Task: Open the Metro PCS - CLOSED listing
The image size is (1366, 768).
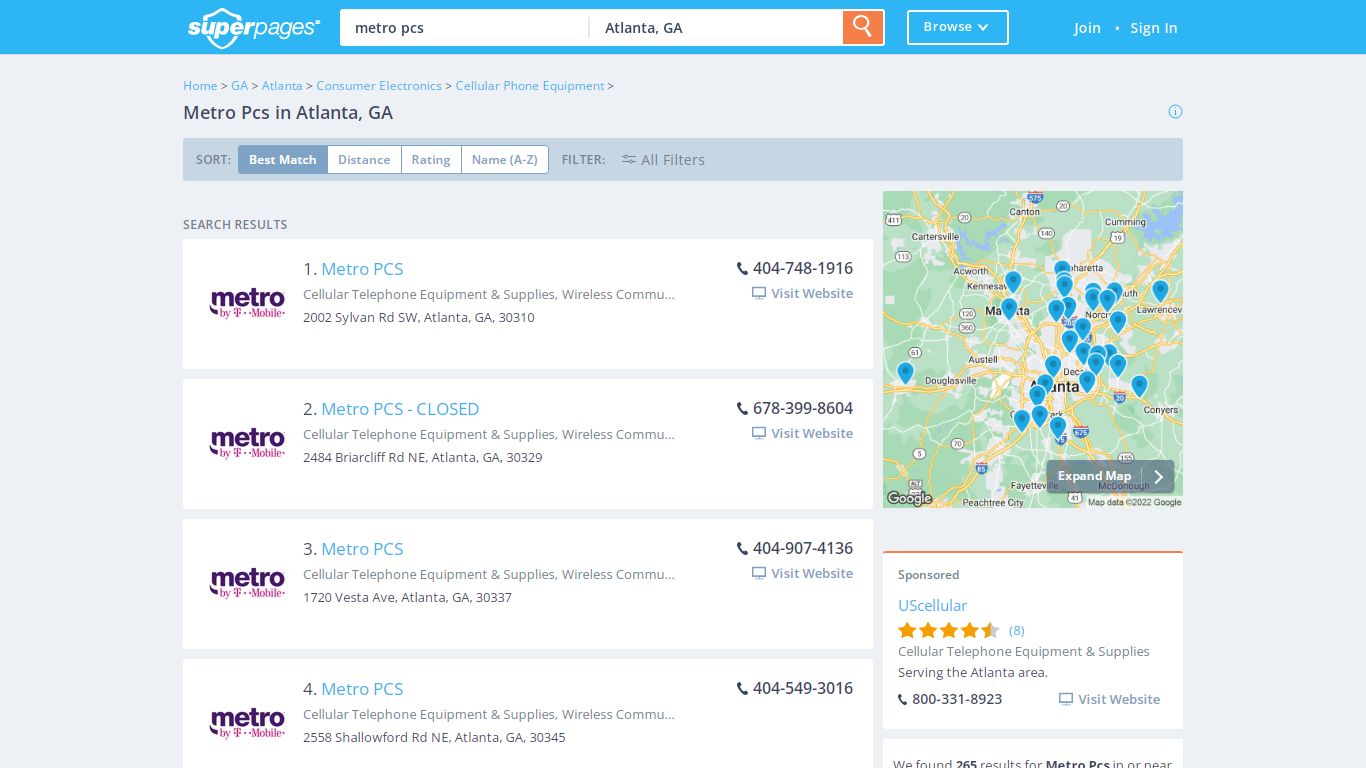Action: (x=400, y=409)
